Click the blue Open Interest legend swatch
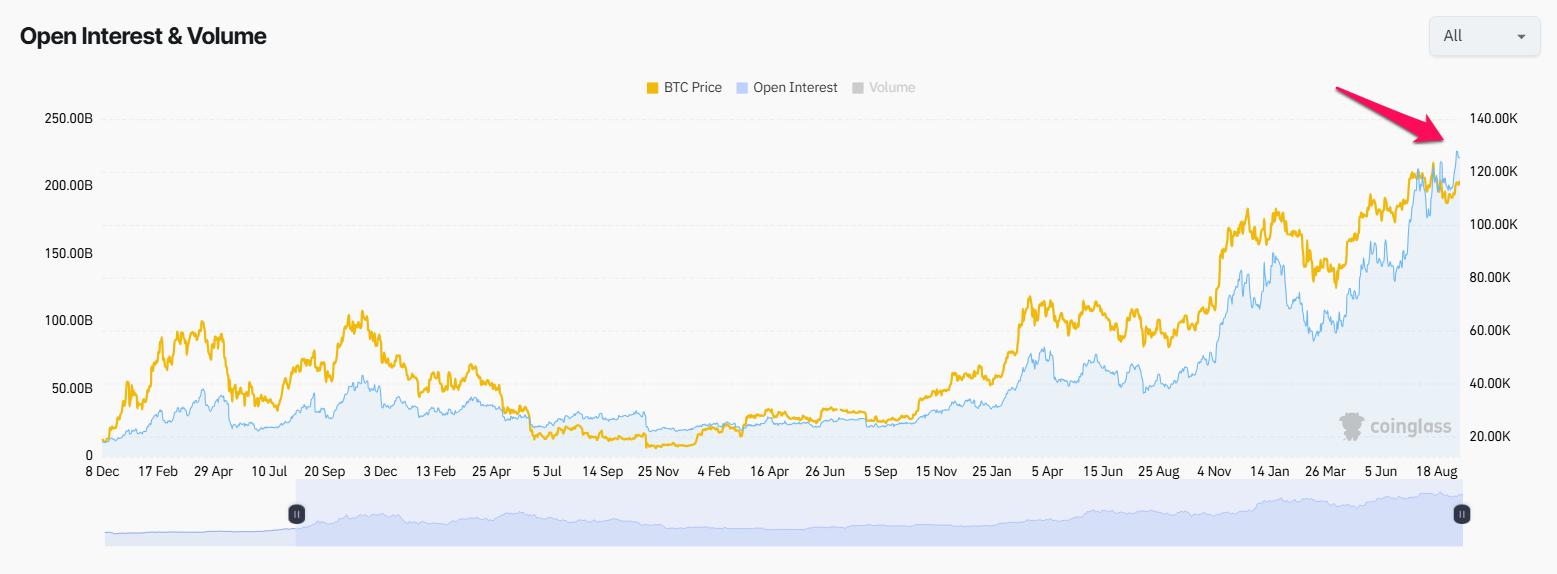 point(742,88)
